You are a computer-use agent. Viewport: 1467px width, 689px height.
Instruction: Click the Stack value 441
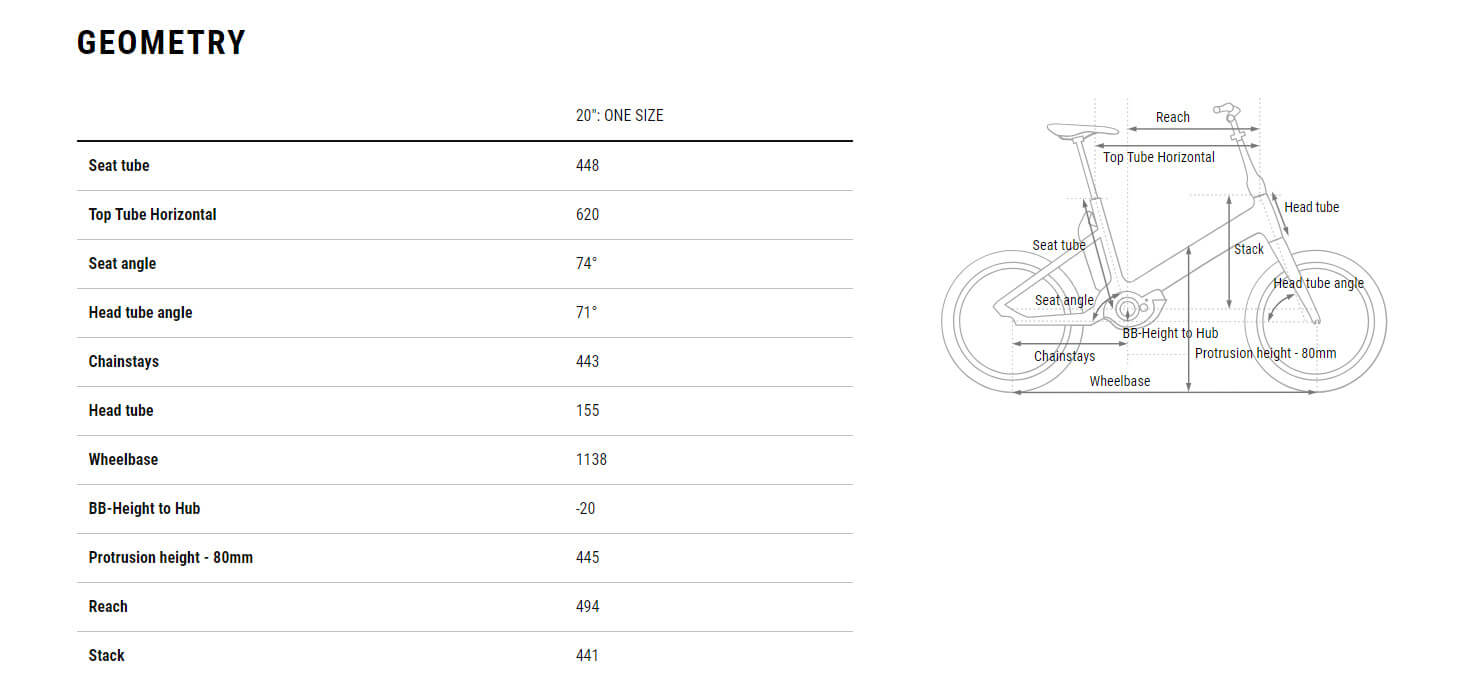[587, 655]
